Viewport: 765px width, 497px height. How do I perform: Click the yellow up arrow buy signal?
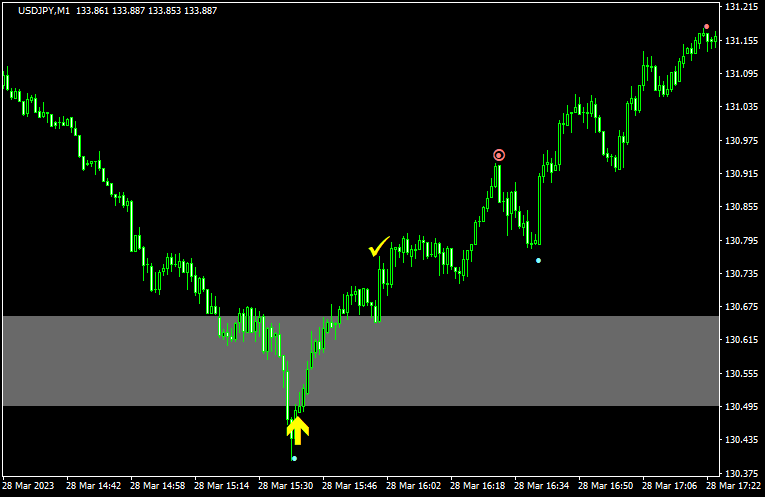(x=297, y=429)
